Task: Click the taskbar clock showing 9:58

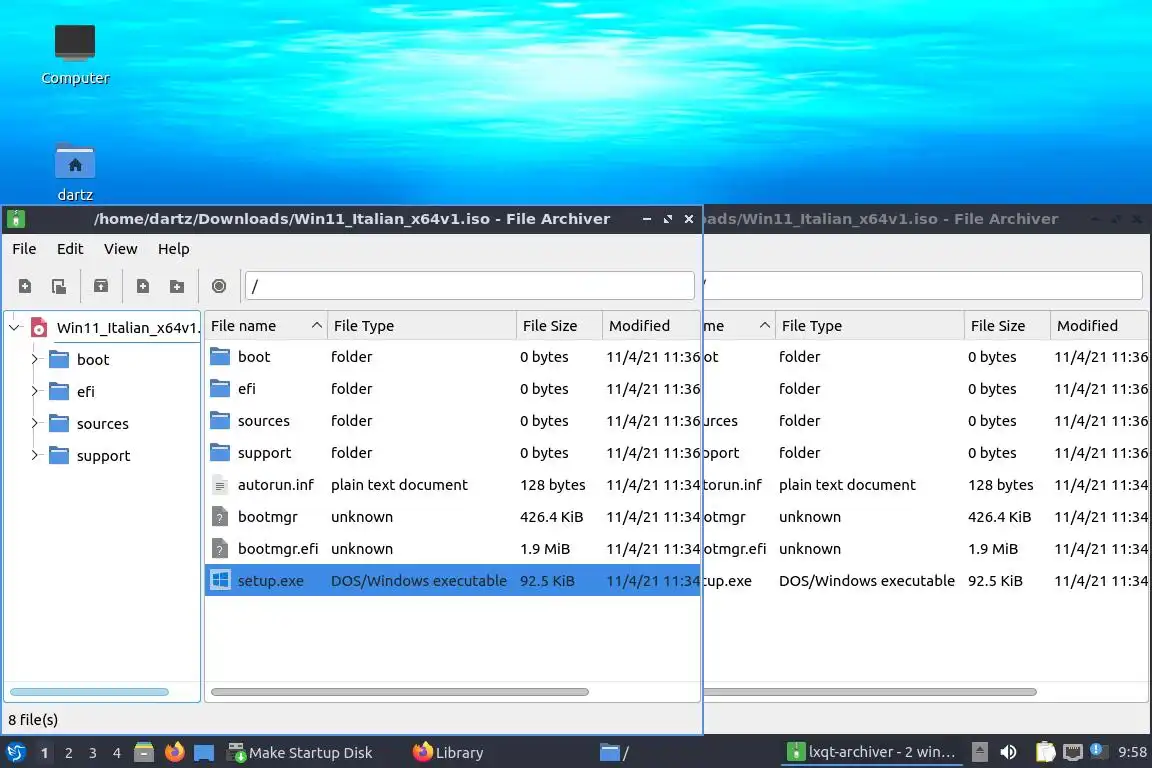Action: (x=1131, y=752)
